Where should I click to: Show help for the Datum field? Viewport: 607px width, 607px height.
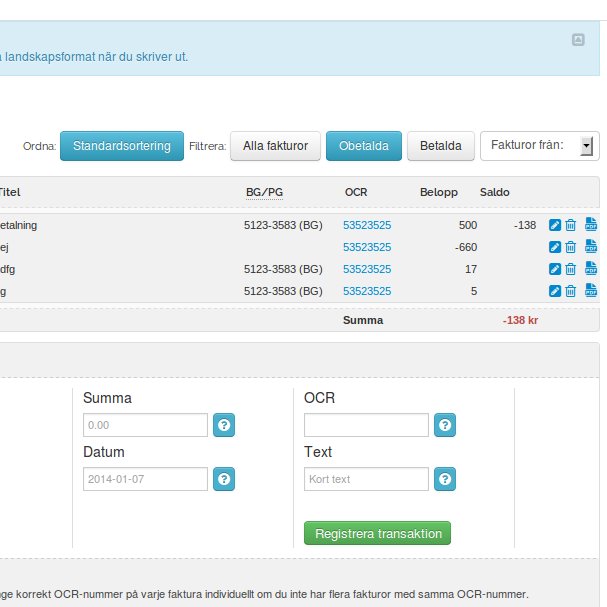coord(224,479)
